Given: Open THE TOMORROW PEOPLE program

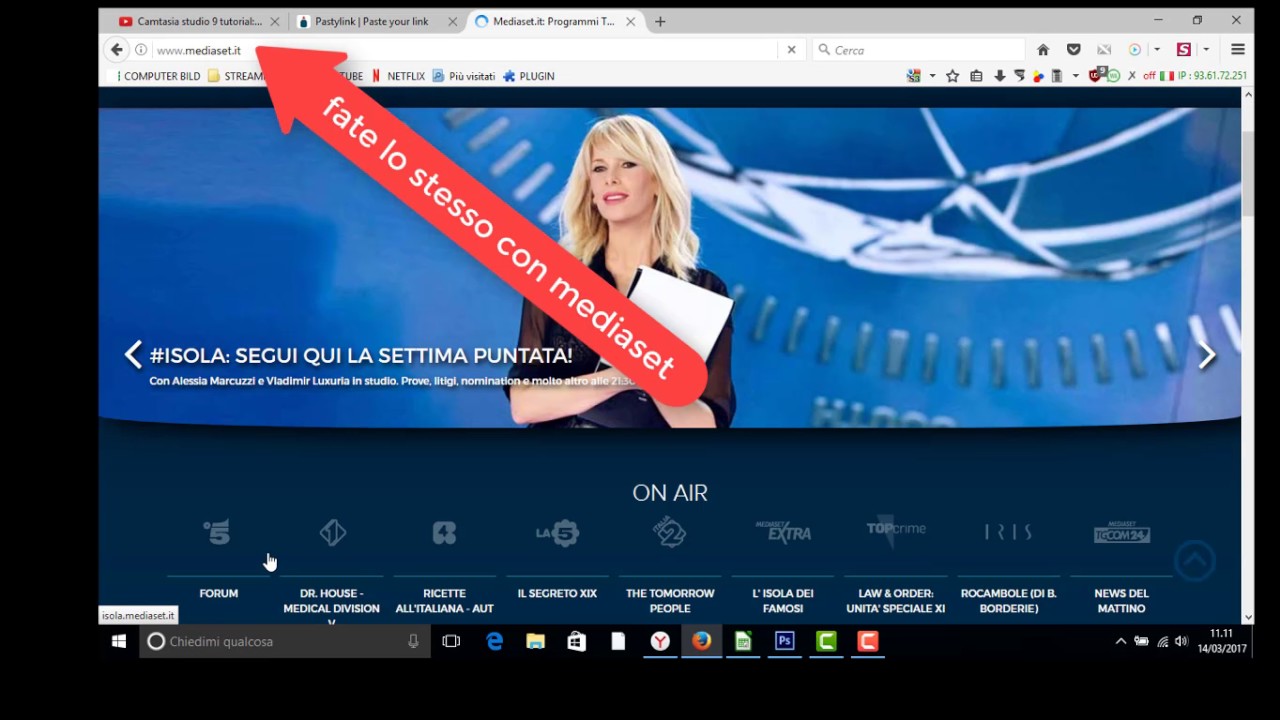Looking at the screenshot, I should click(x=670, y=601).
